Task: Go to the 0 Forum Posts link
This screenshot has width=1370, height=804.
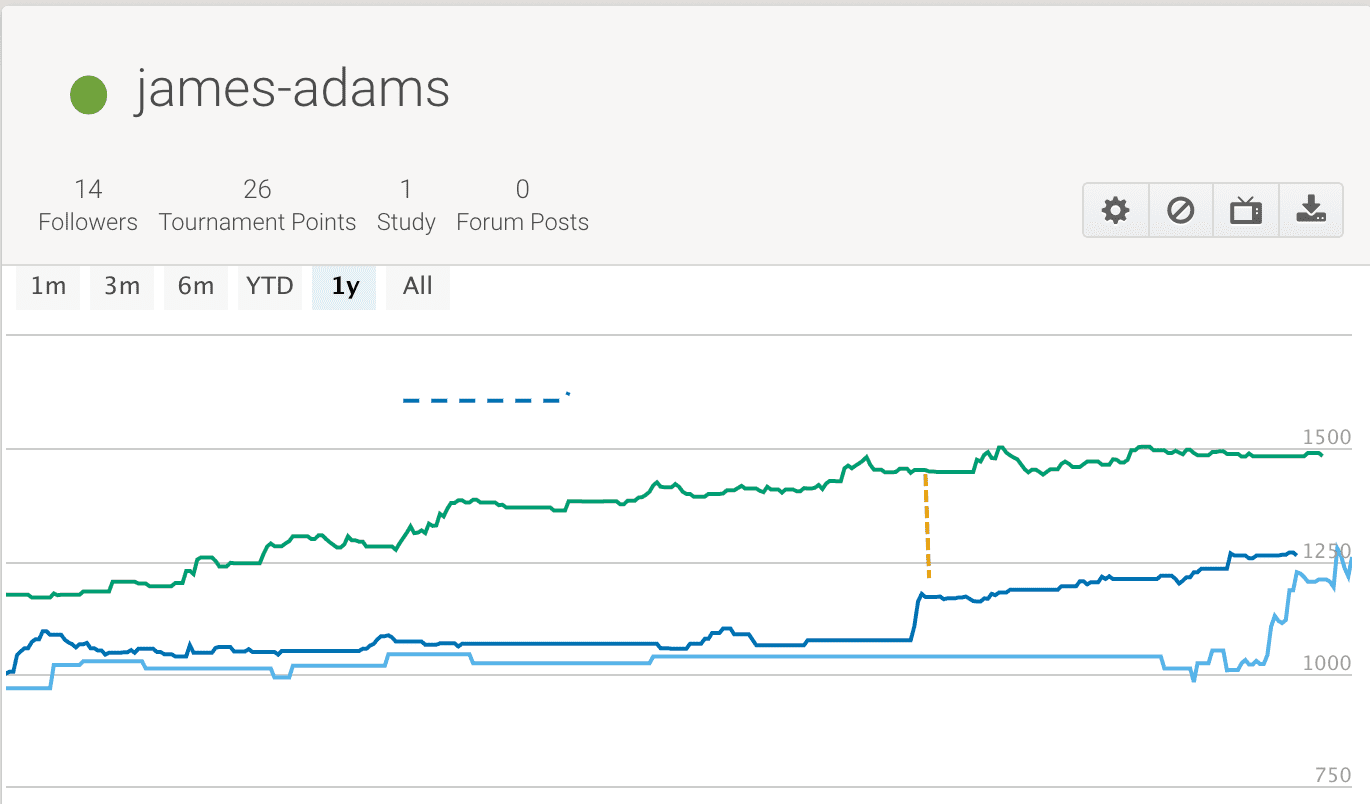Action: coord(522,206)
